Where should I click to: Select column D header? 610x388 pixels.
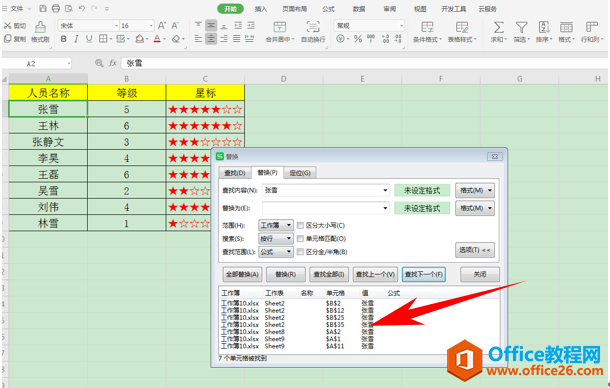[x=284, y=79]
